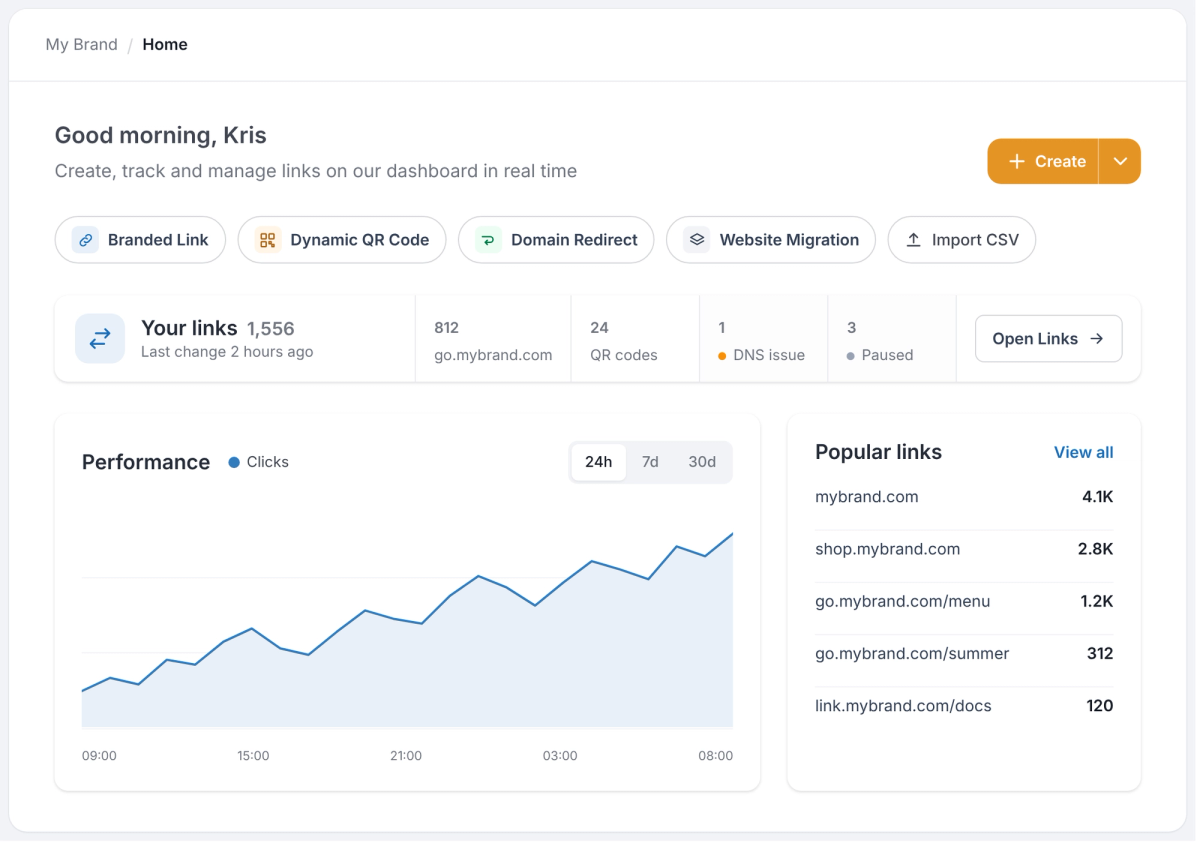Viewport: 1200px width, 843px height.
Task: Open link.mybrand.com/docs link row
Action: tap(964, 705)
